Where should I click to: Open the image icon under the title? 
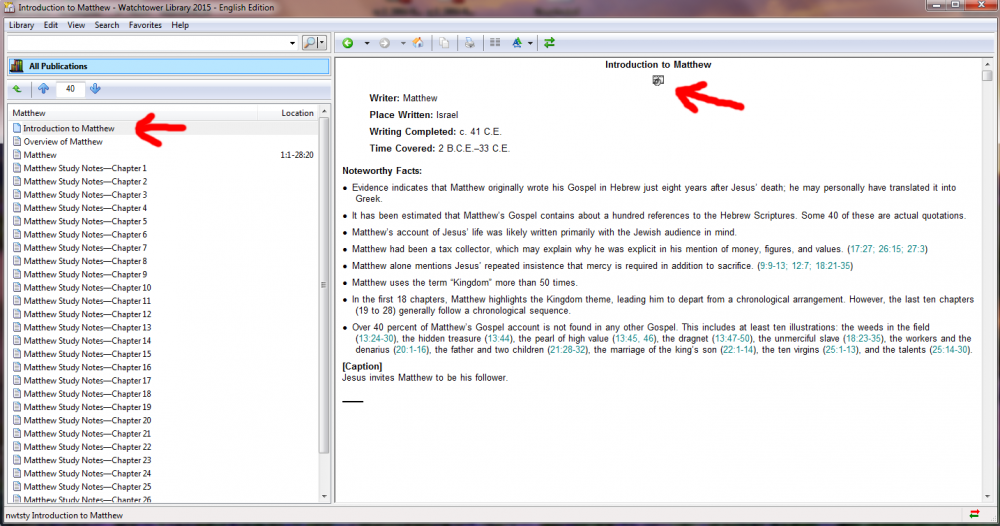(657, 81)
